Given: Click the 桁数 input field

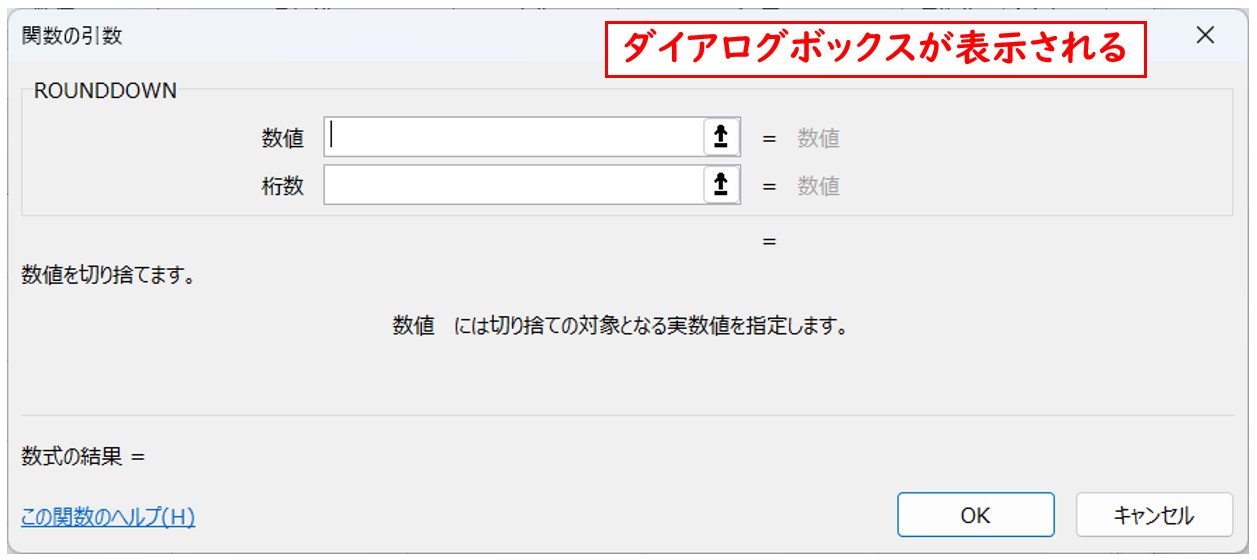Looking at the screenshot, I should tap(514, 185).
